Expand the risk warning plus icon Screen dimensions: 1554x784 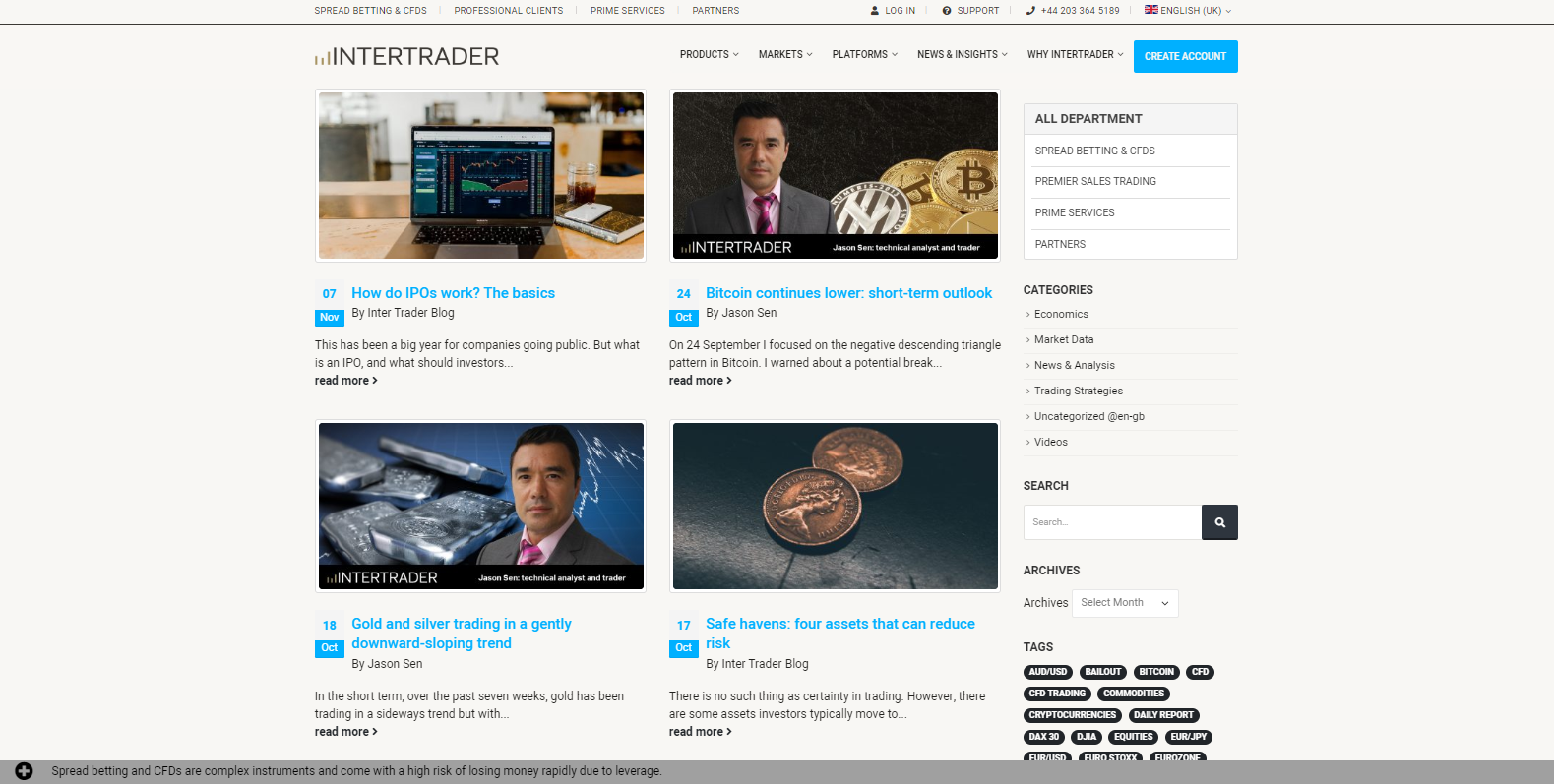point(24,771)
